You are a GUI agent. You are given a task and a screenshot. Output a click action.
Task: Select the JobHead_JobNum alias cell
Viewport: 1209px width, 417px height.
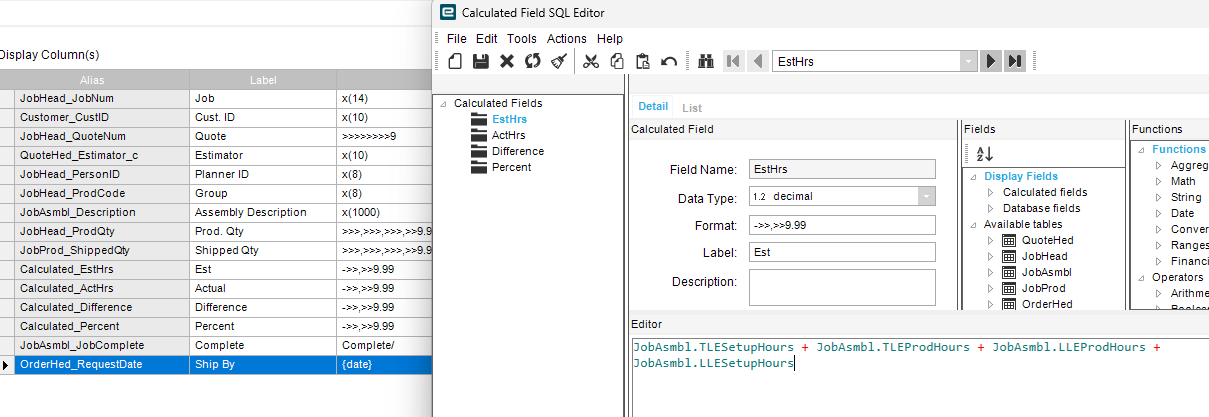click(x=102, y=99)
